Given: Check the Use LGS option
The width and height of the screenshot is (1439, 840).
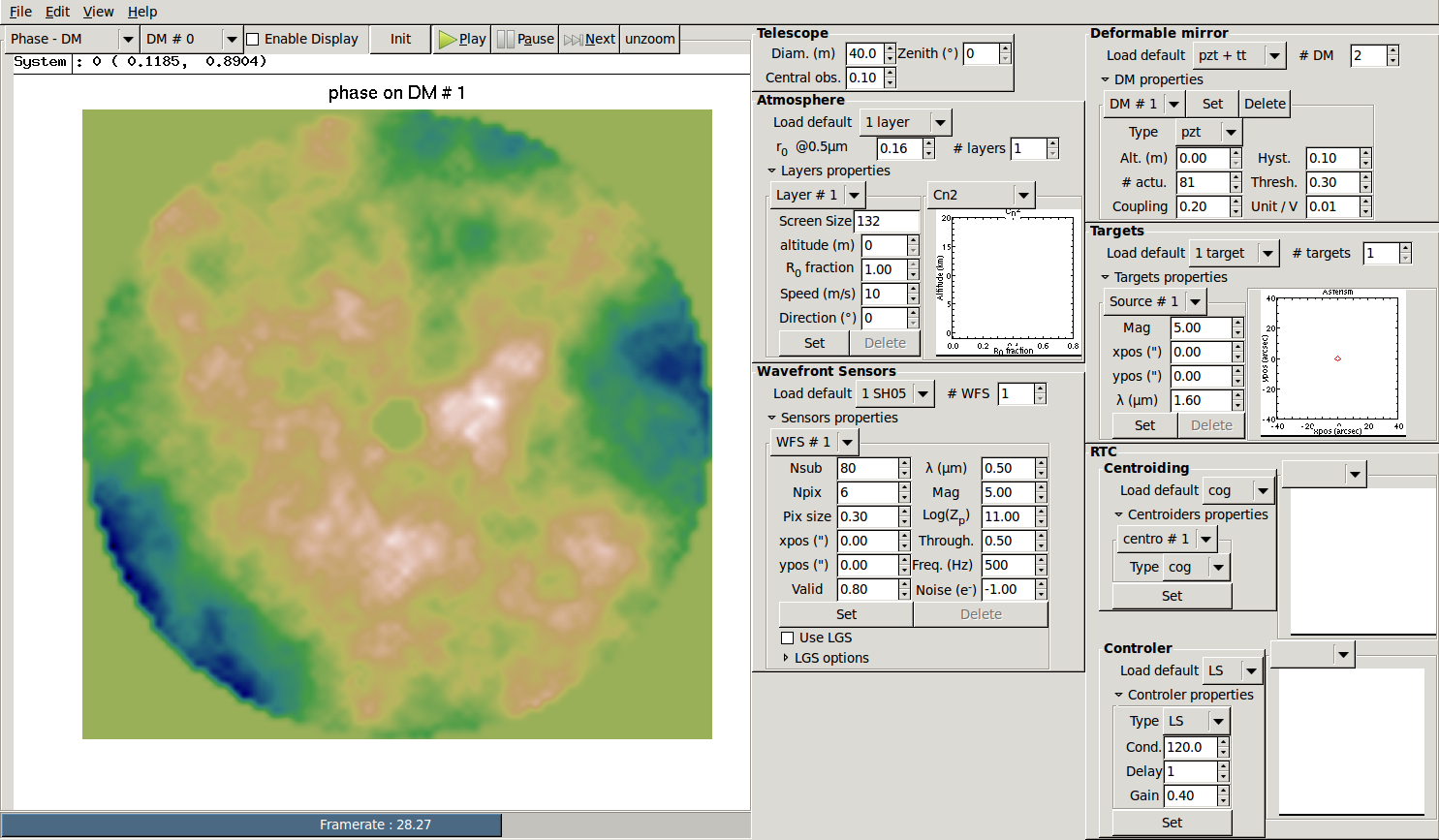Looking at the screenshot, I should [x=788, y=638].
